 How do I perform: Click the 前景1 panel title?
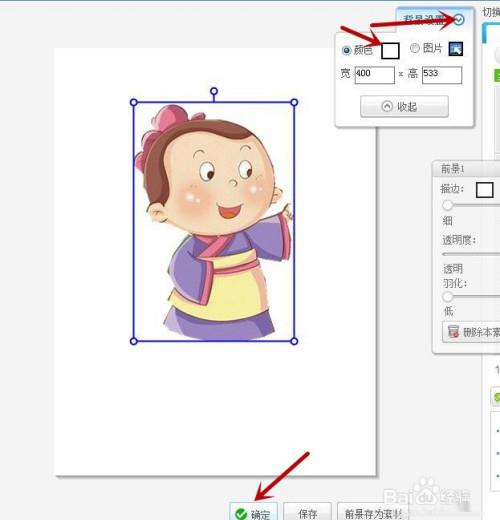(452, 169)
